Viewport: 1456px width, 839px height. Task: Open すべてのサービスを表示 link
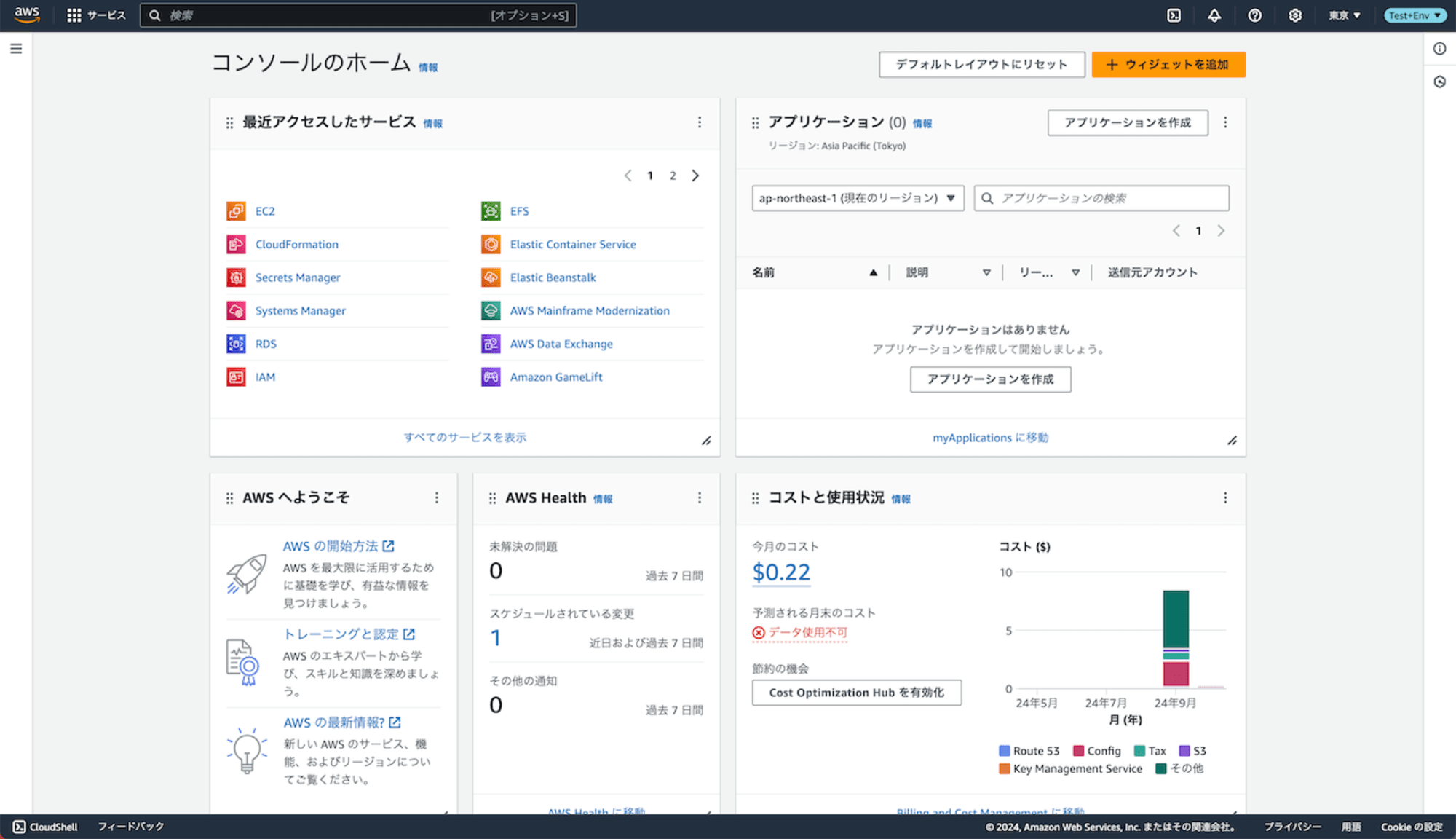click(x=465, y=437)
